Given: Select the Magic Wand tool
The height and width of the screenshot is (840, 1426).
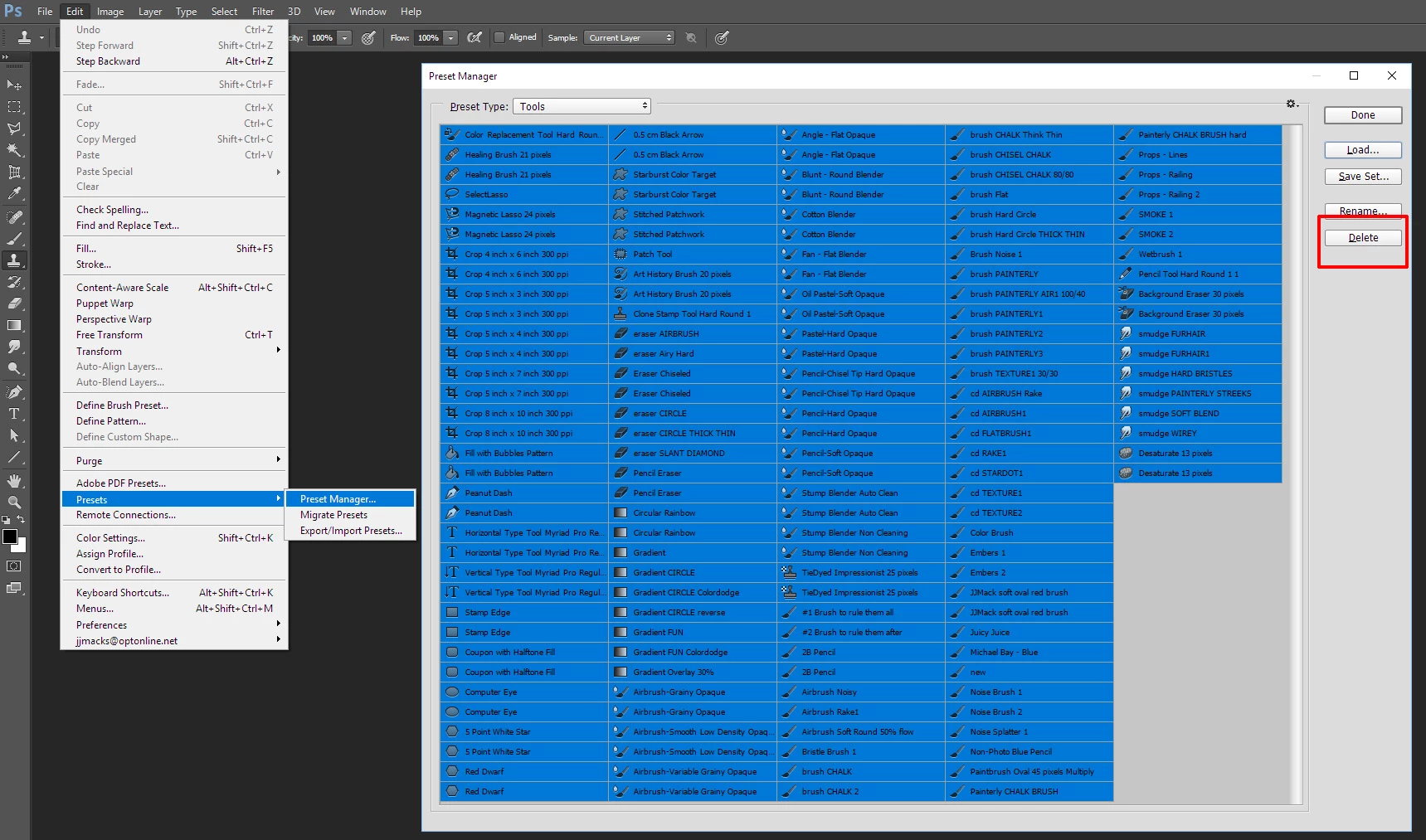Looking at the screenshot, I should (x=14, y=150).
